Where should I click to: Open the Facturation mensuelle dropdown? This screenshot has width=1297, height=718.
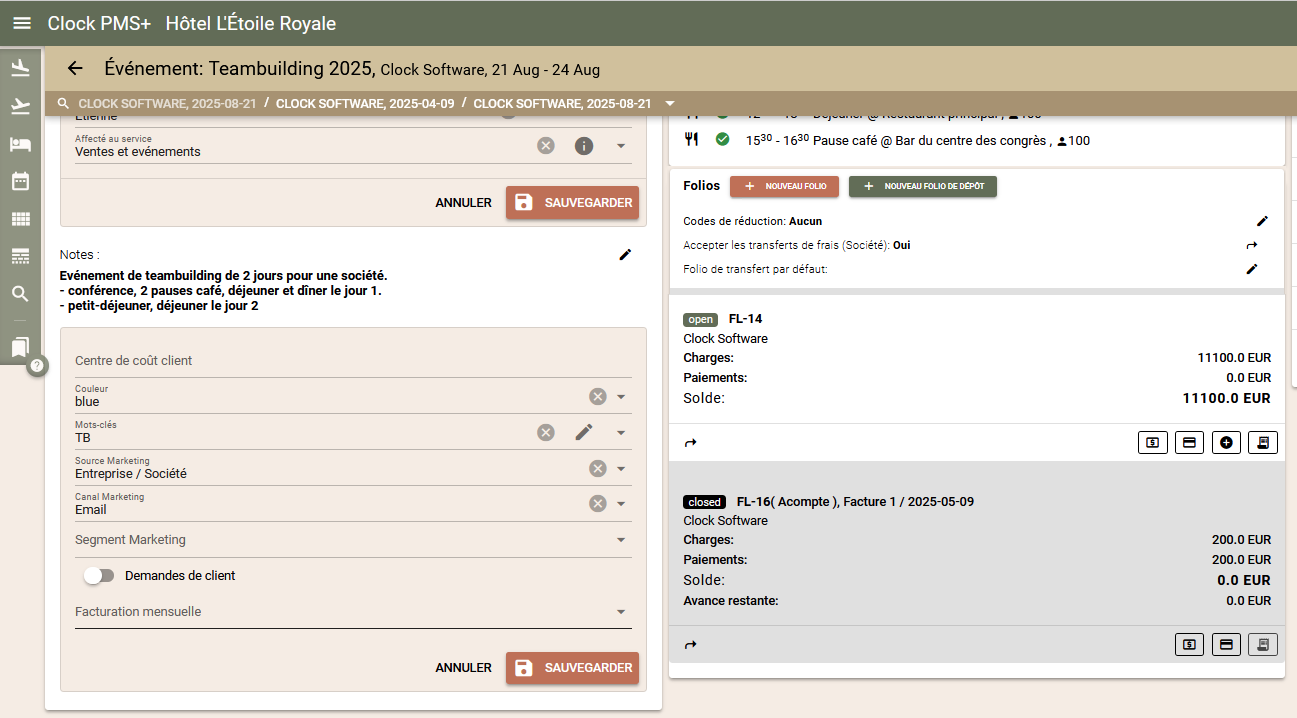tap(353, 612)
